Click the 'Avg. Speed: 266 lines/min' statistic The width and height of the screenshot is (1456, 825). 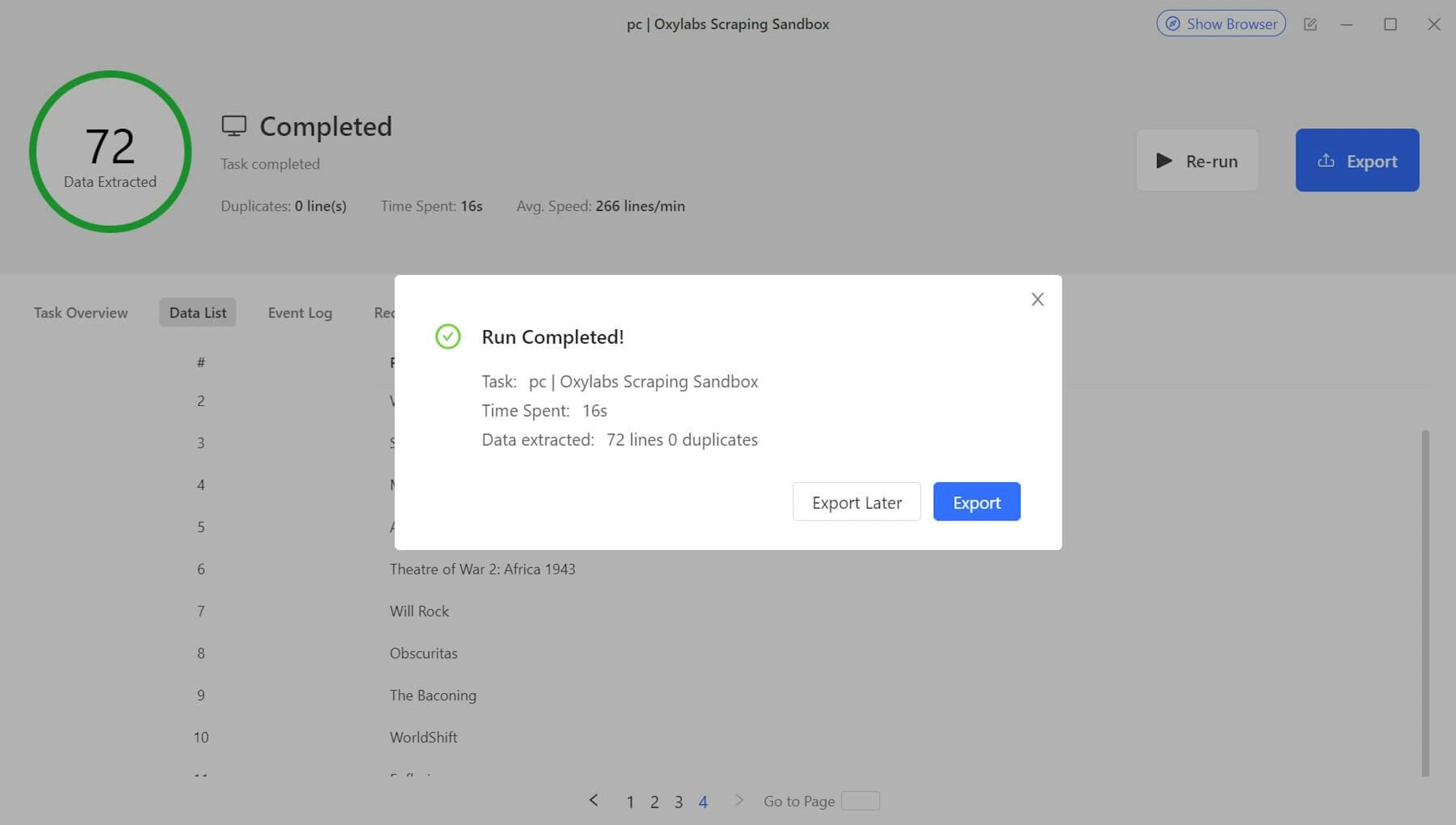point(601,206)
